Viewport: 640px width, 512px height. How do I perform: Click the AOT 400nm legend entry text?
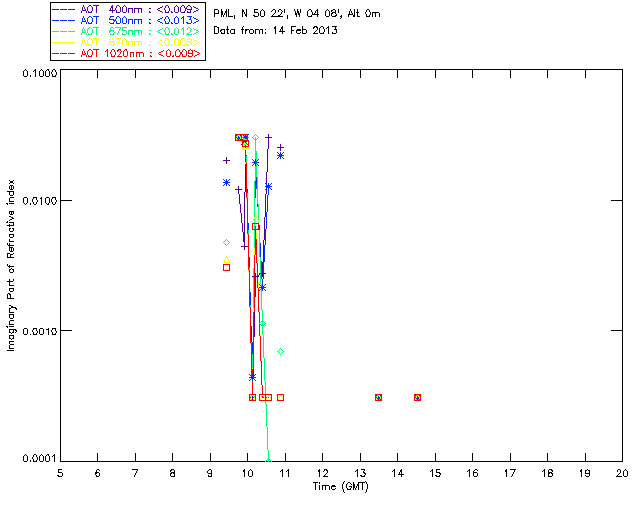coord(140,9)
